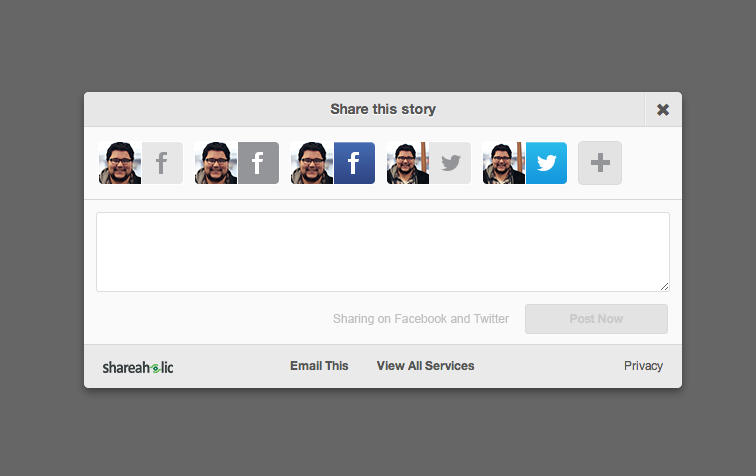Click profile photo beside gray Twitter icon
756x476 pixels.
click(408, 163)
